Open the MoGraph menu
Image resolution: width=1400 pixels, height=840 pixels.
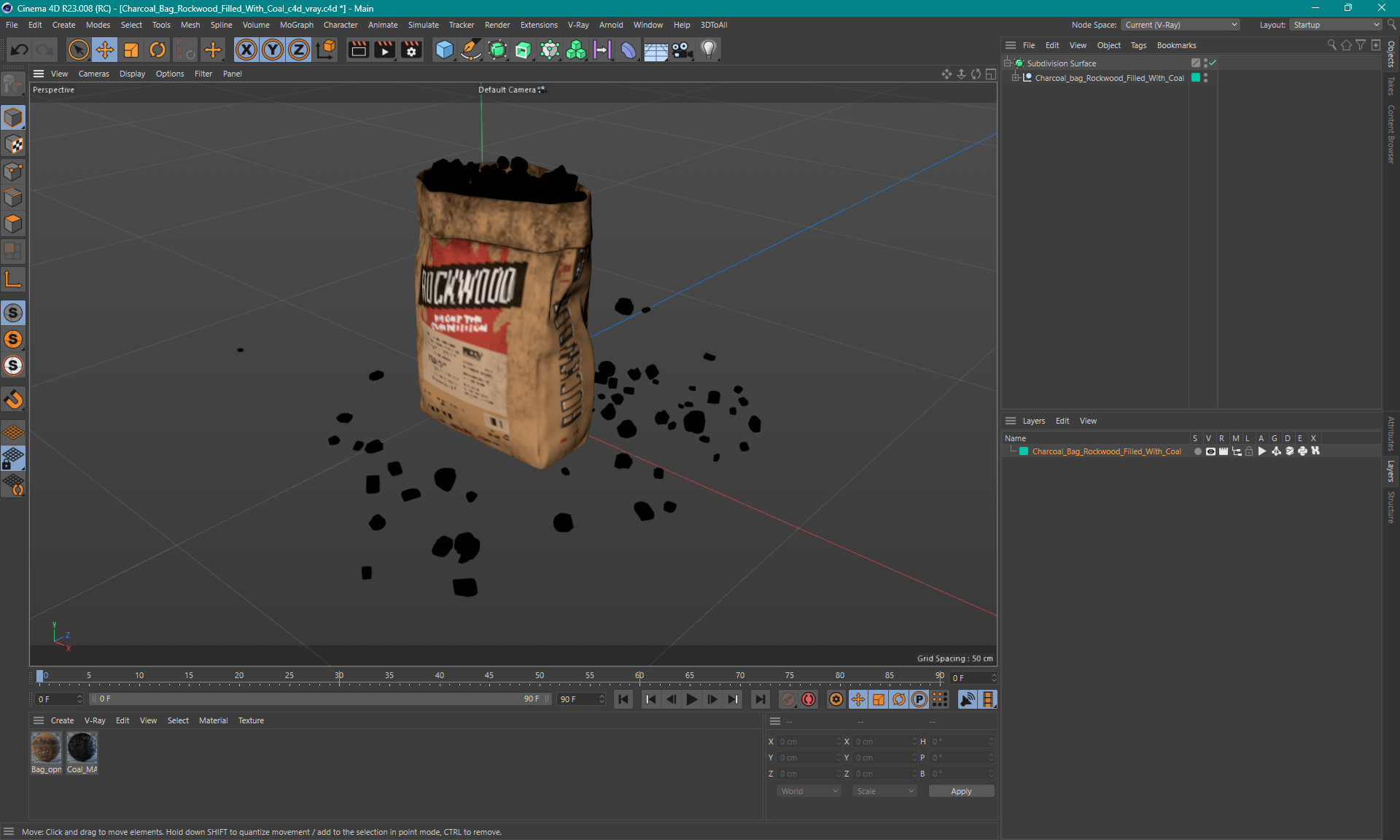[x=296, y=25]
